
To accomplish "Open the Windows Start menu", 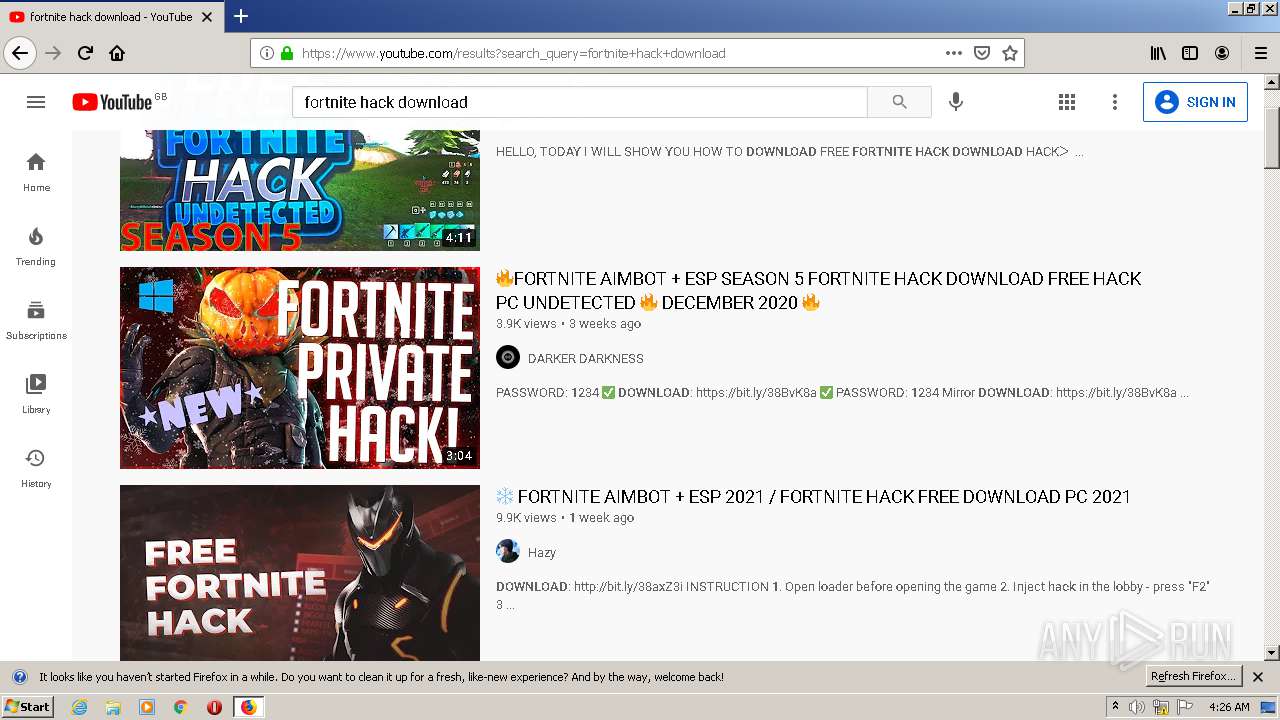I will click(x=27, y=707).
